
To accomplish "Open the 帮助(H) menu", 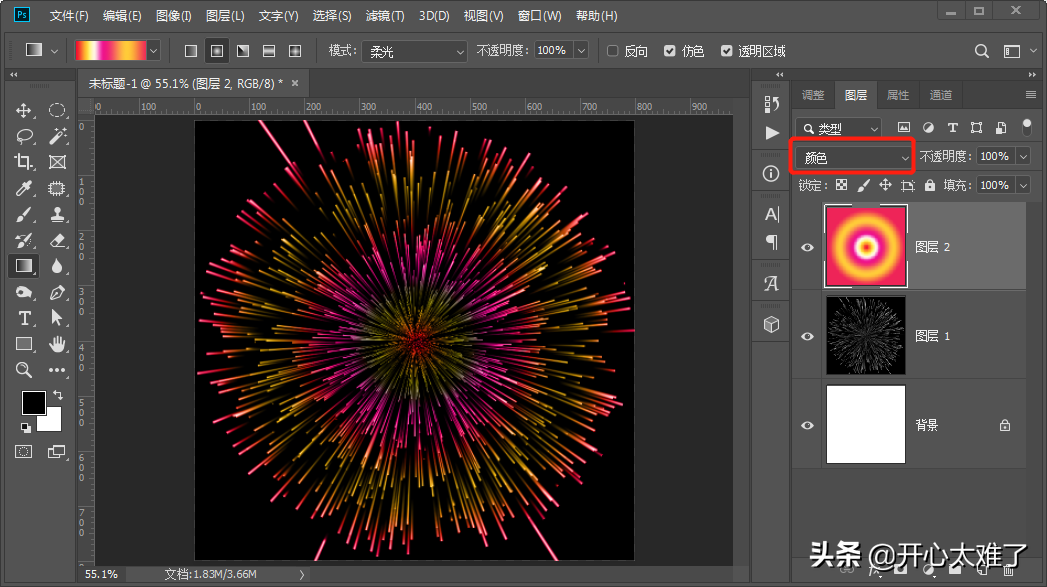I will coord(596,15).
